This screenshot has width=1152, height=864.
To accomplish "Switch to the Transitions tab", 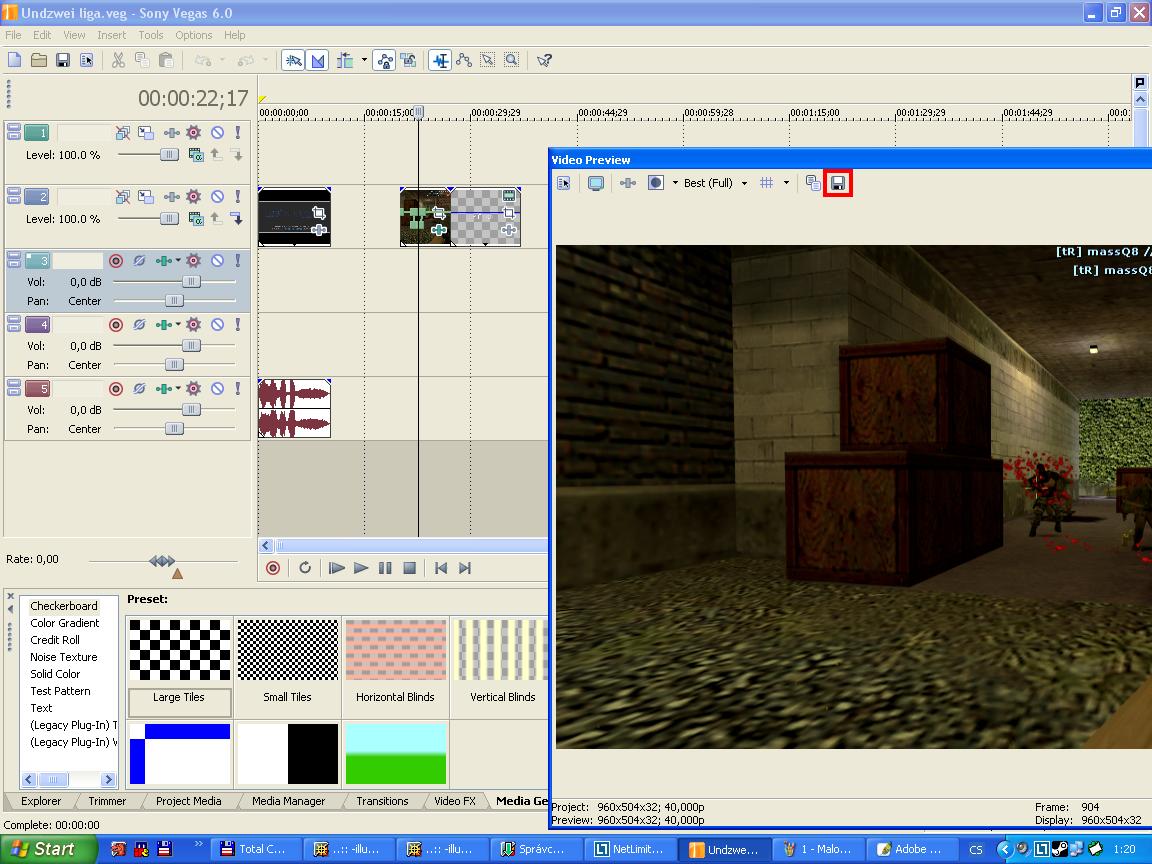I will [382, 801].
